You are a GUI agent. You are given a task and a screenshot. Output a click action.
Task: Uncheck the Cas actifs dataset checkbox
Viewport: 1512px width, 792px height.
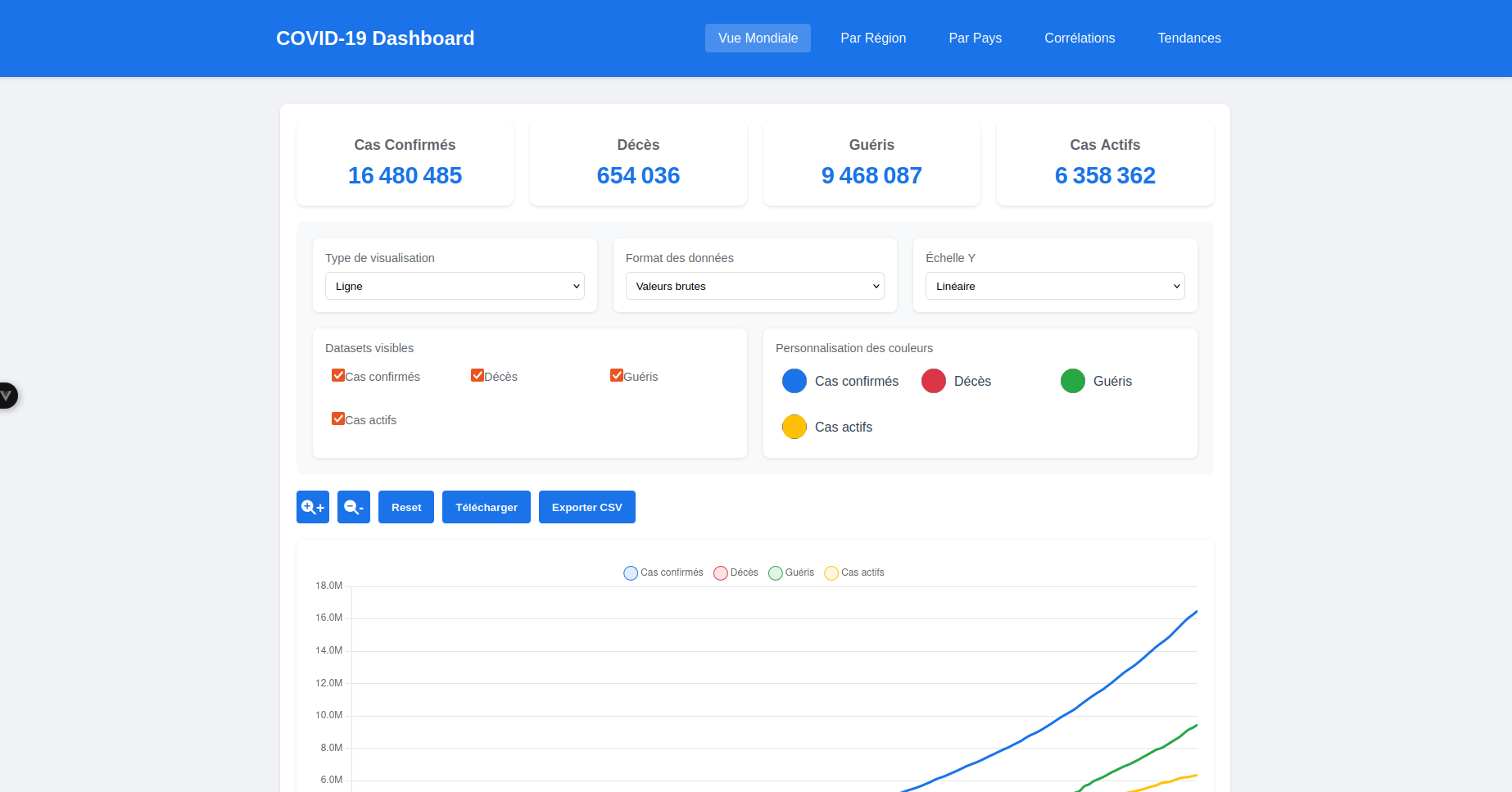click(338, 419)
